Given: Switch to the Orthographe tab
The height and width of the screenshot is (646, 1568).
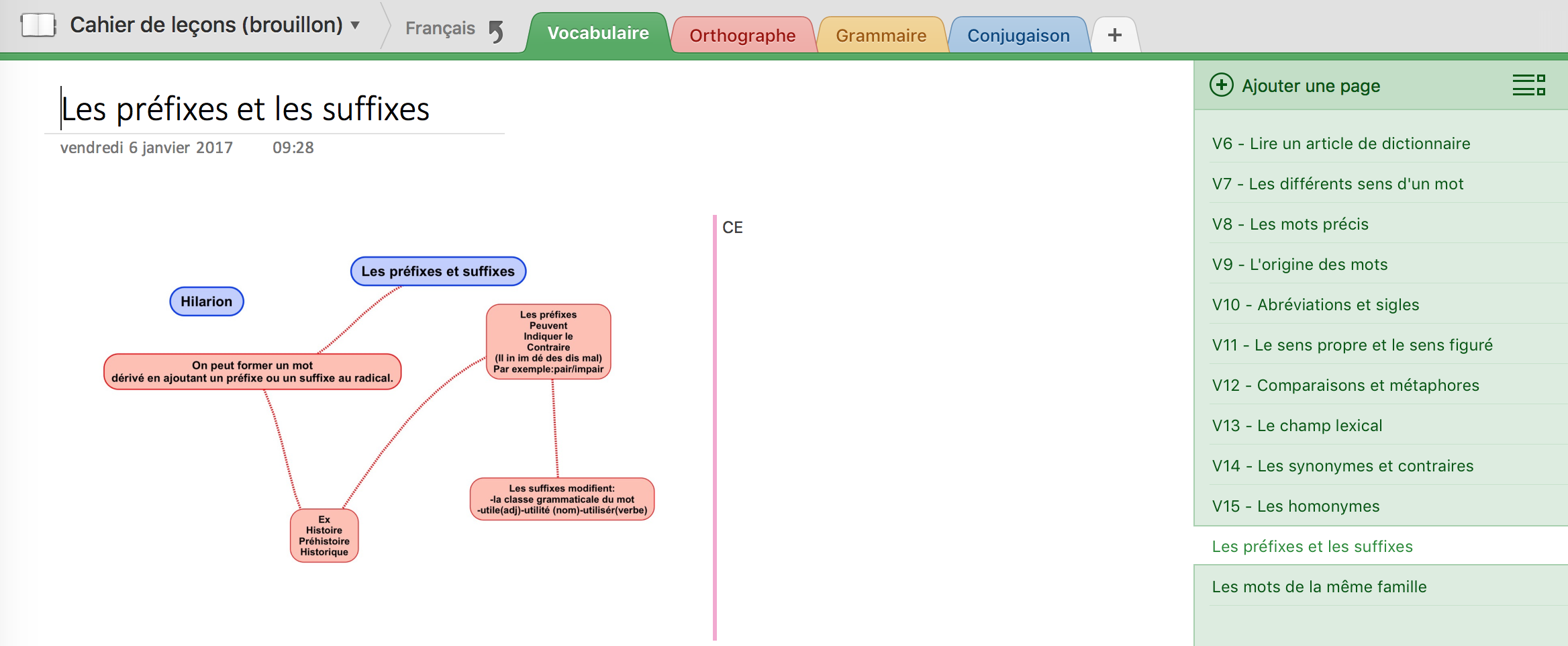Looking at the screenshot, I should pyautogui.click(x=742, y=36).
